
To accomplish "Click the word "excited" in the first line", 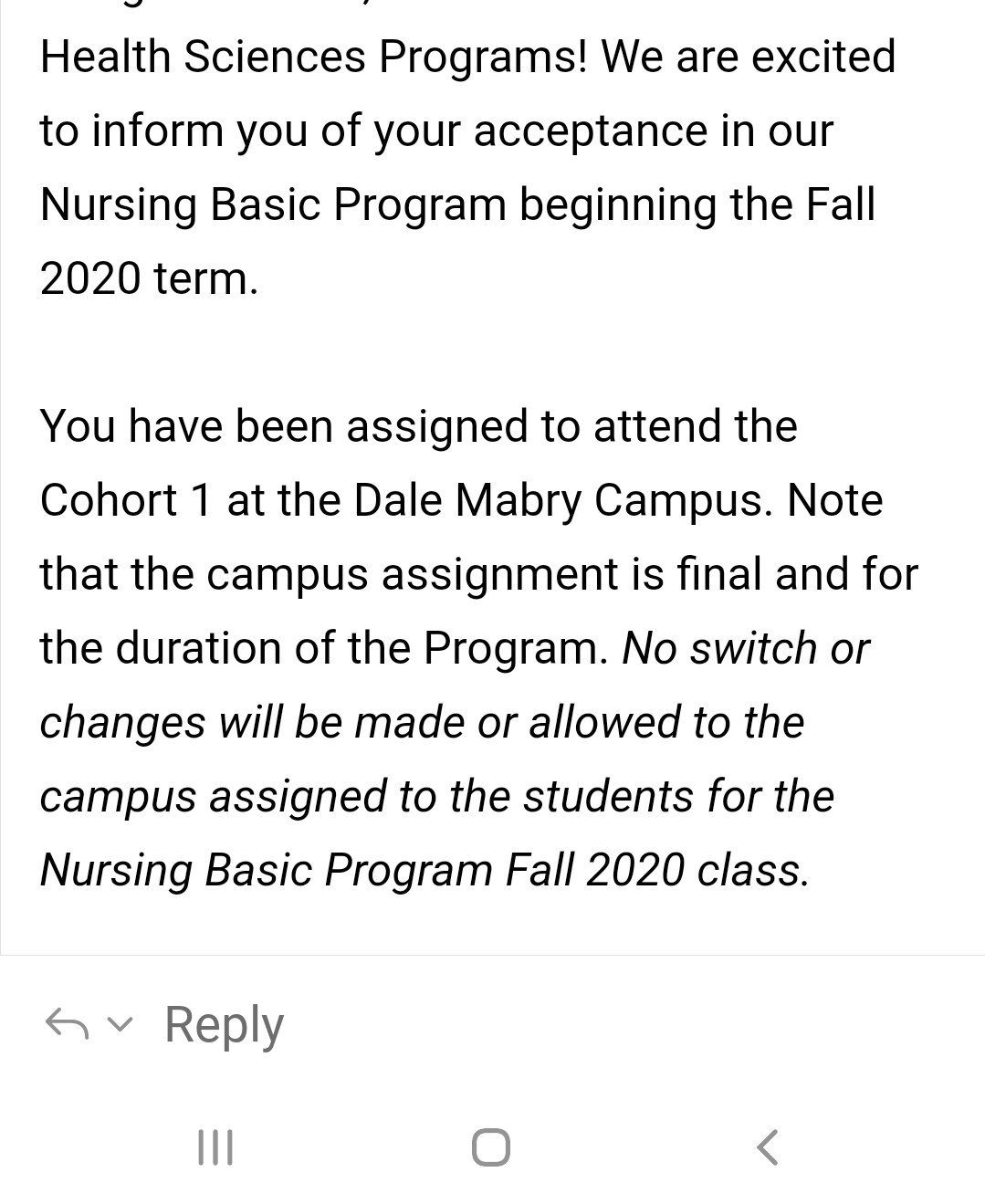I will (x=823, y=57).
